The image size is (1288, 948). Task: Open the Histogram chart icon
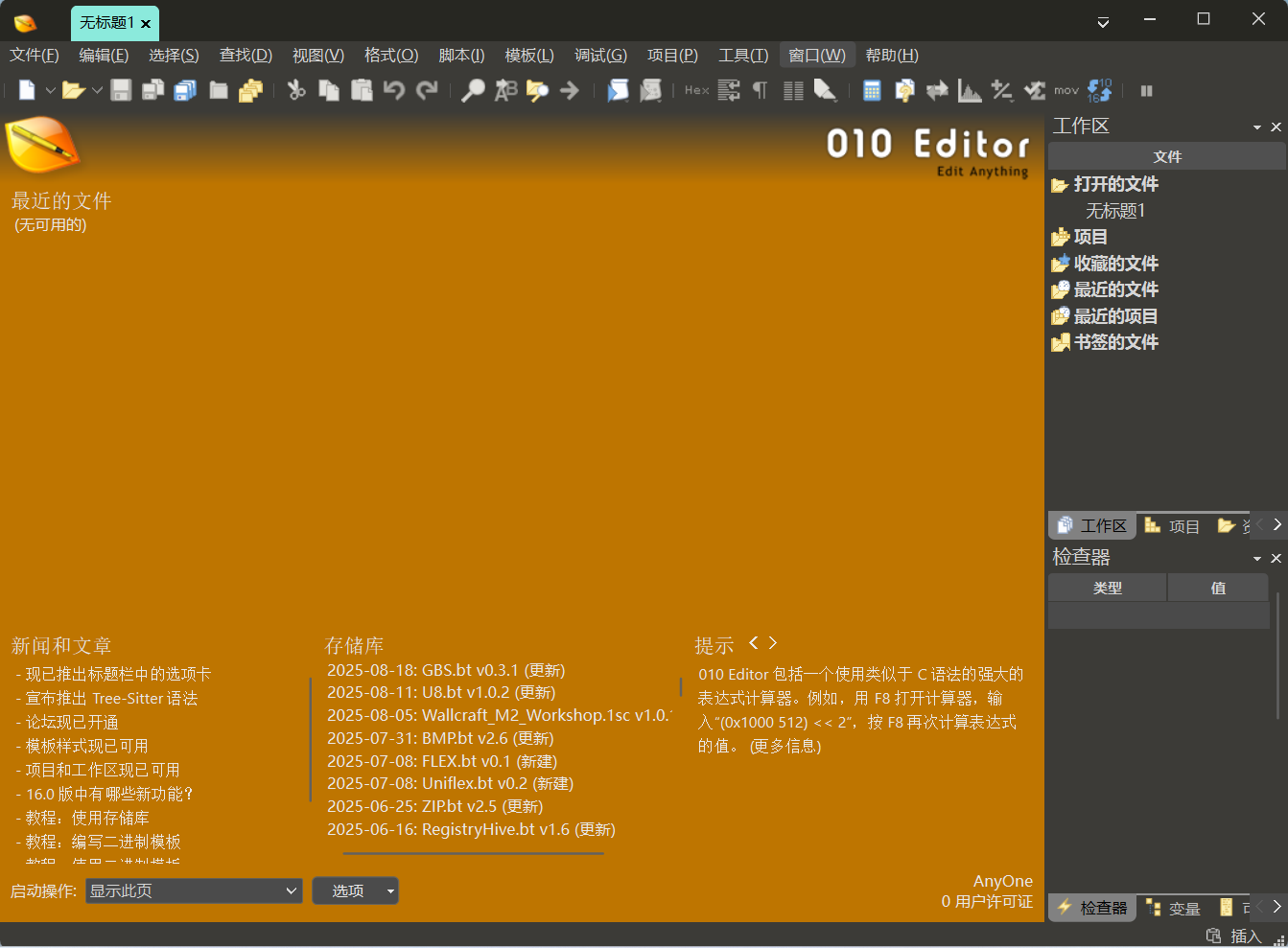click(x=970, y=90)
